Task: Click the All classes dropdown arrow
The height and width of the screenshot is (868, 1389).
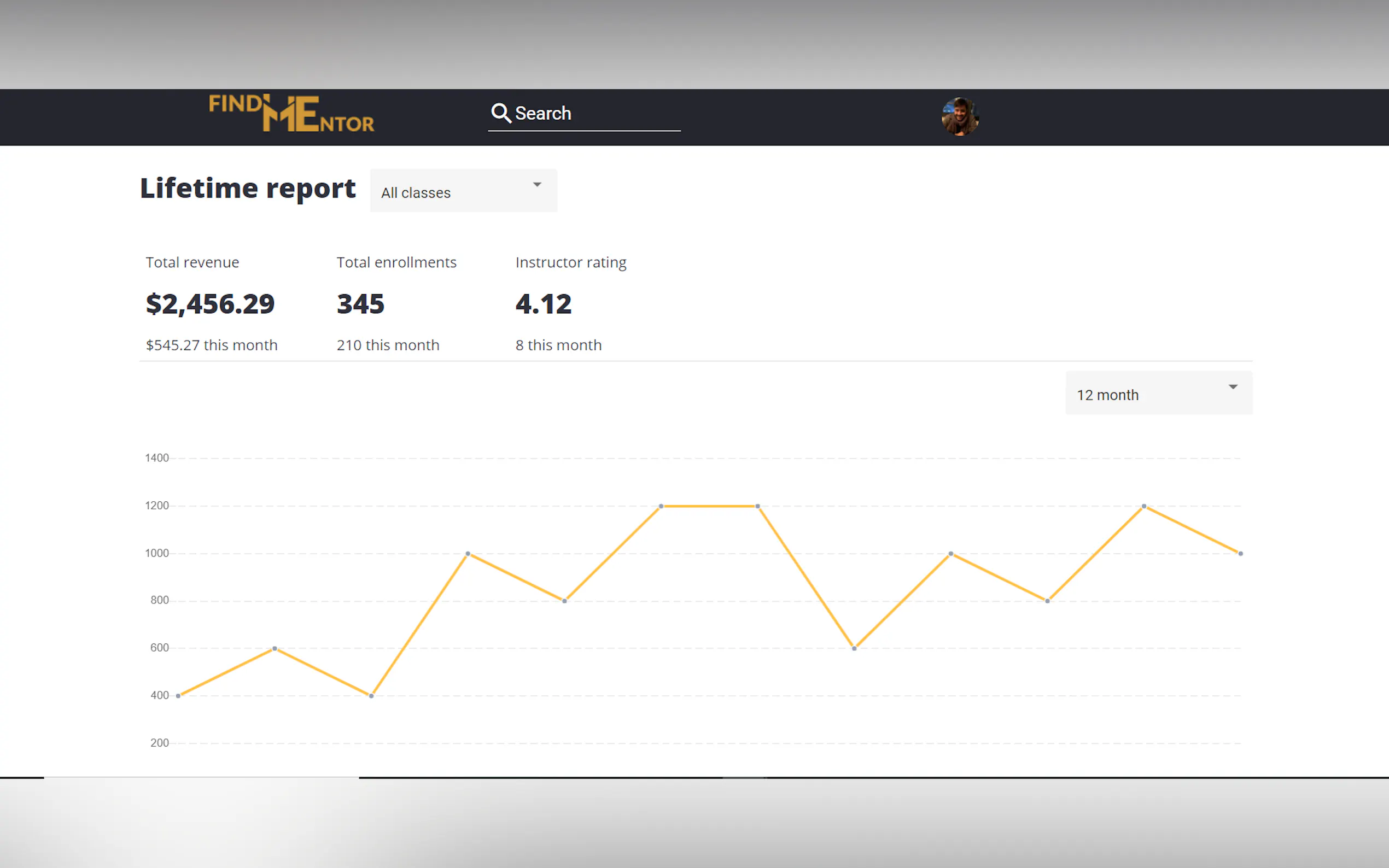Action: (537, 185)
